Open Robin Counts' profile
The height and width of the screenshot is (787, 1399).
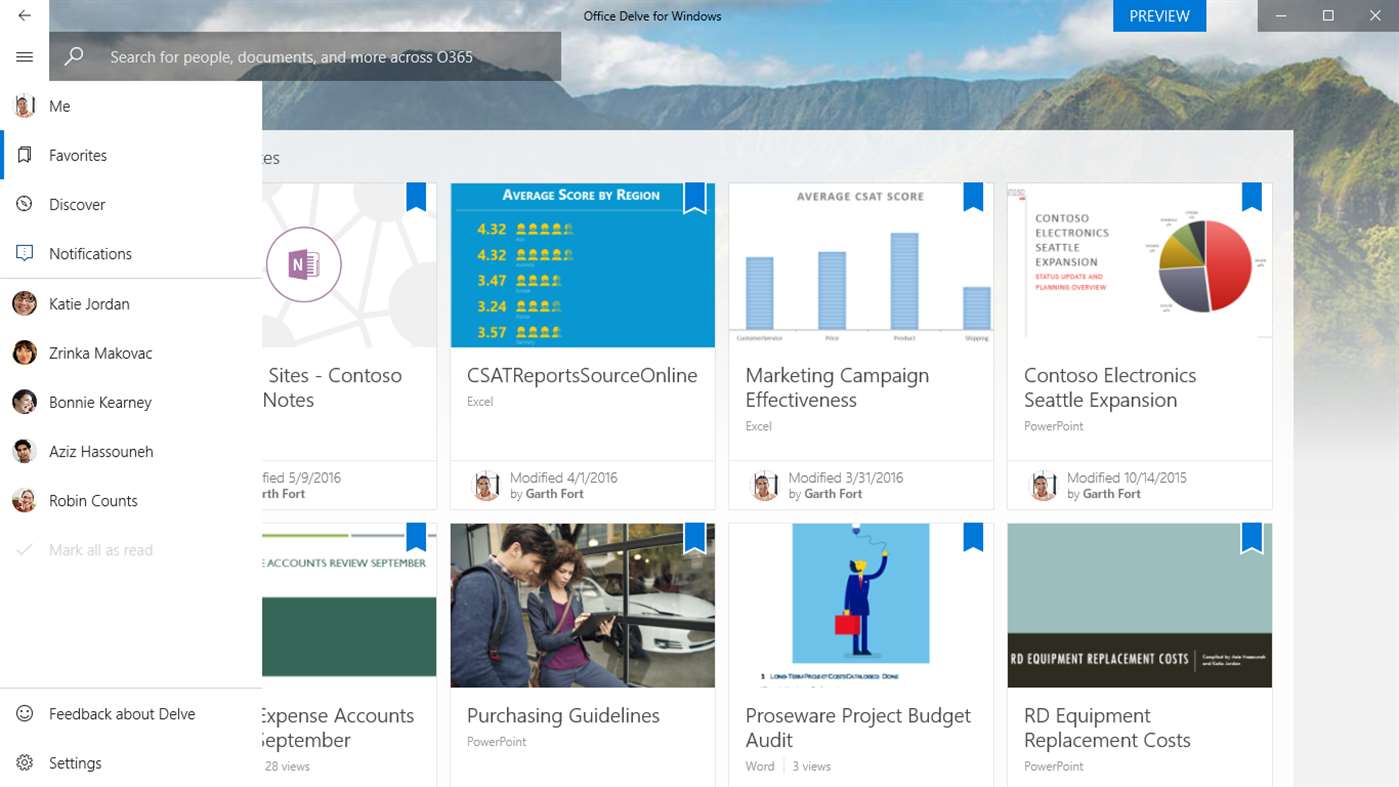coord(131,501)
